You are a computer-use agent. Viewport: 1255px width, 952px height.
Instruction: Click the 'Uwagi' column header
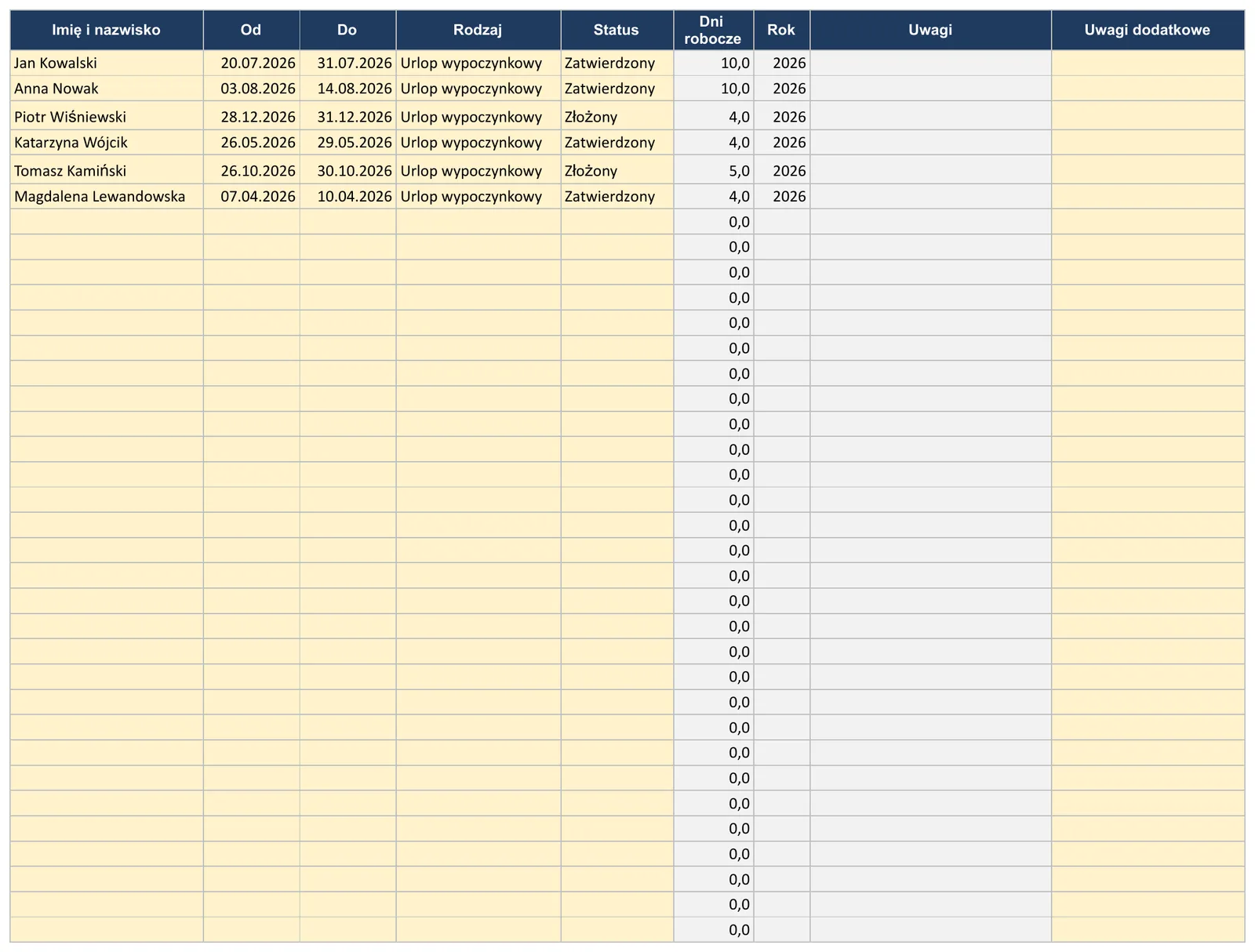[931, 31]
